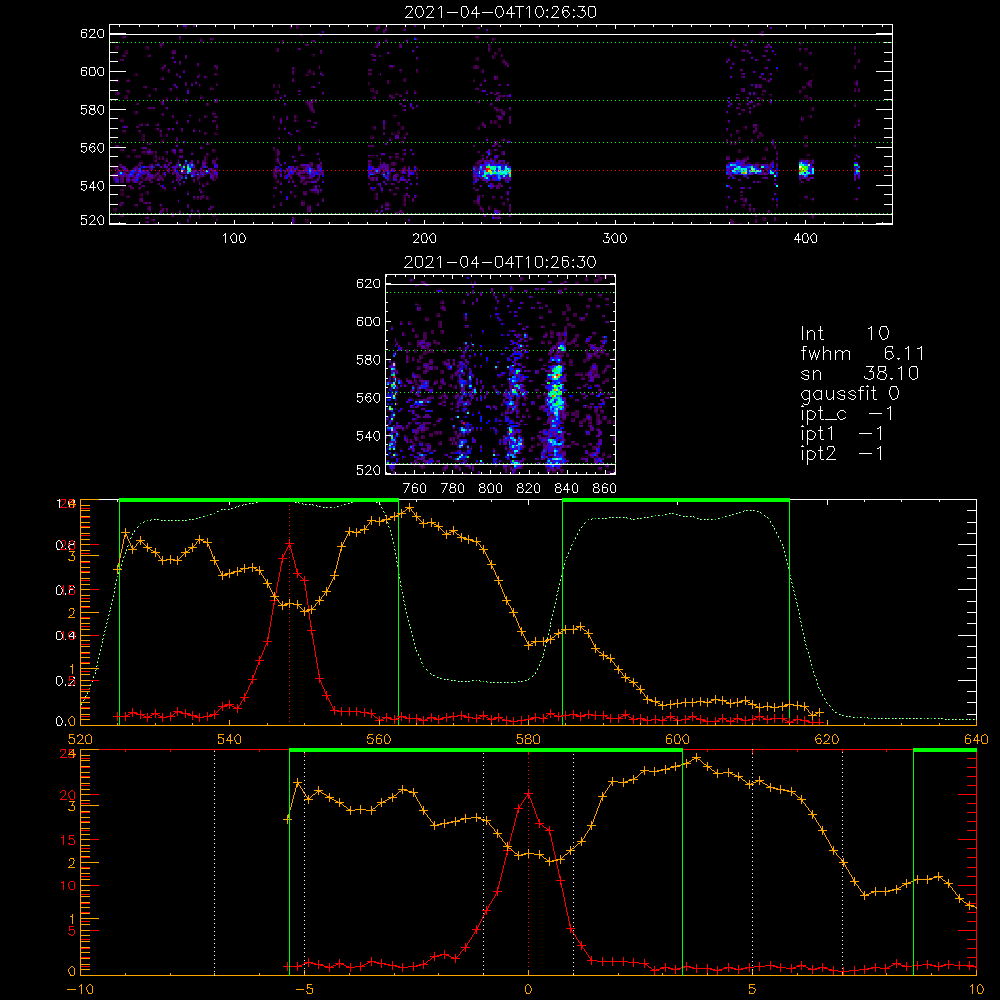Click red curve peak at 0 in bottom plot

tap(528, 794)
